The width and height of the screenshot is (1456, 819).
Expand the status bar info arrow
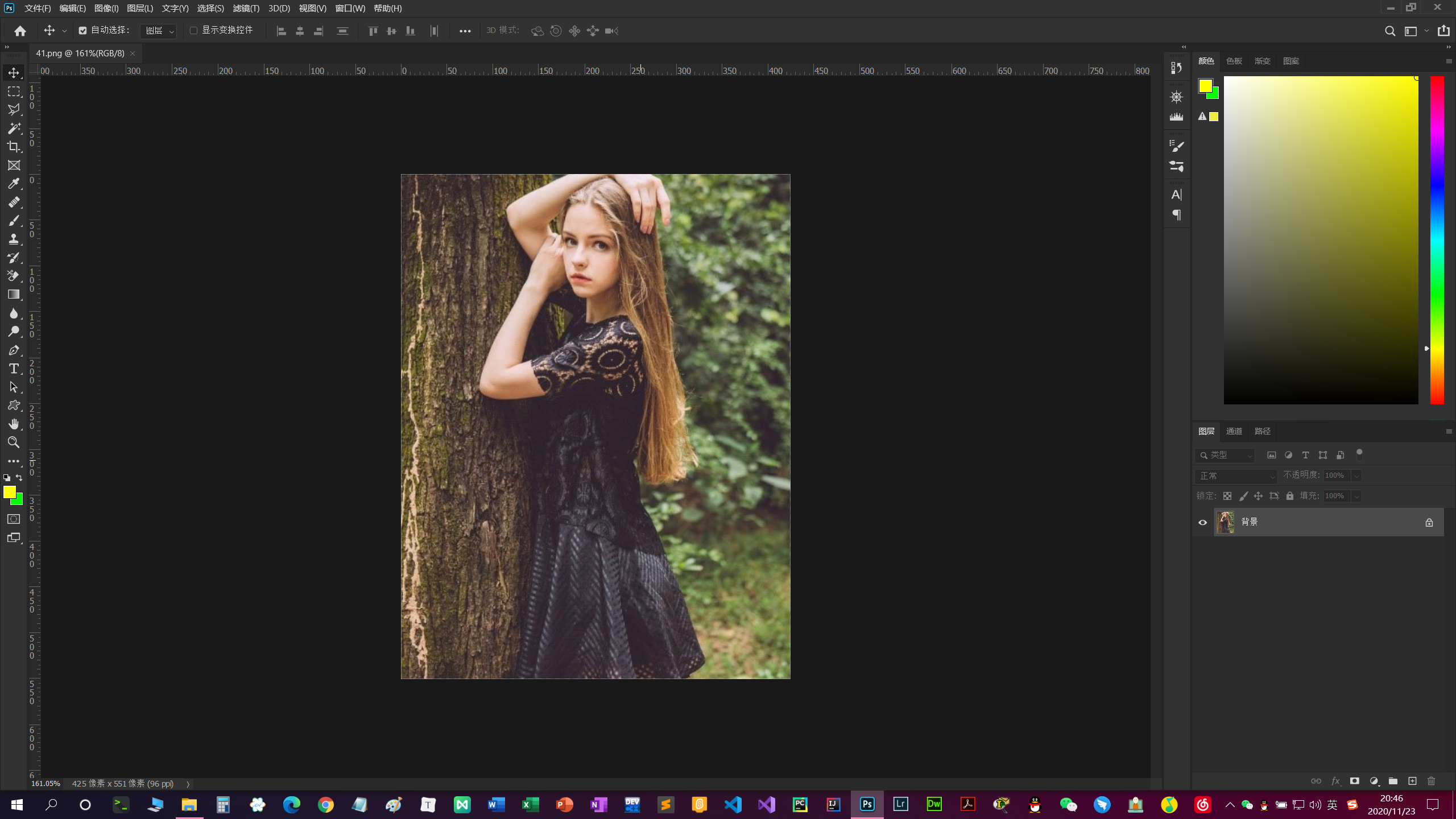click(x=188, y=784)
